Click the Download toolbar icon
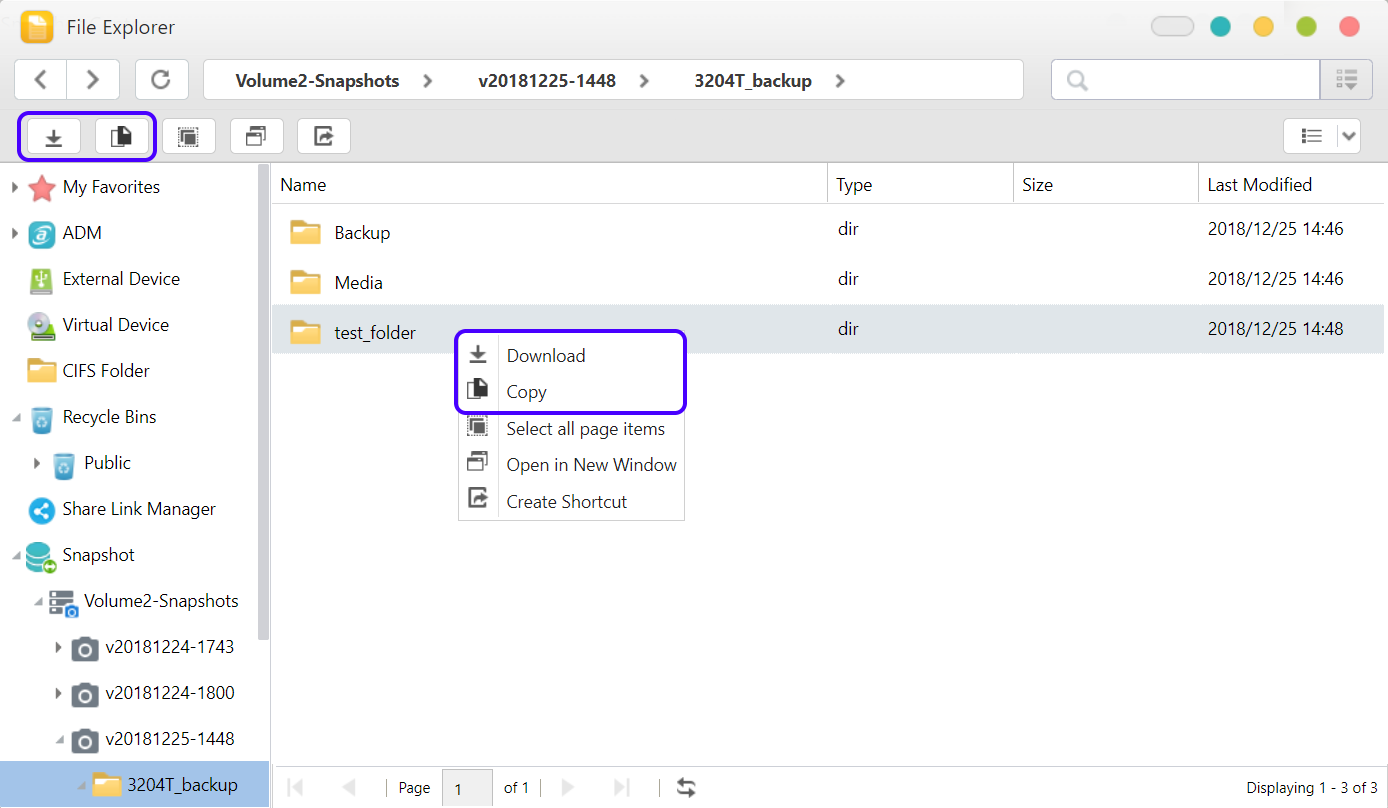 tap(54, 136)
